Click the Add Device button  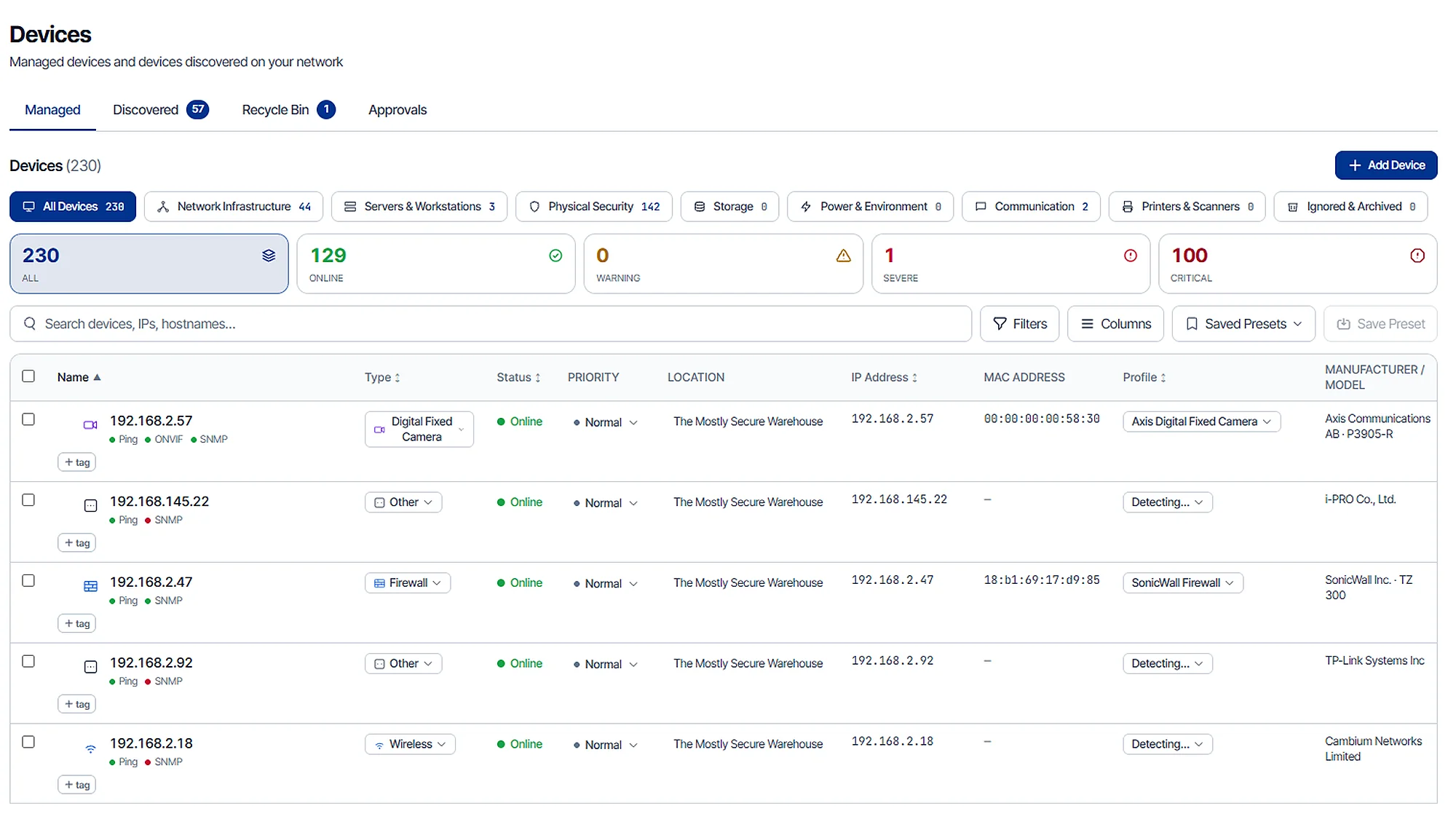1385,165
